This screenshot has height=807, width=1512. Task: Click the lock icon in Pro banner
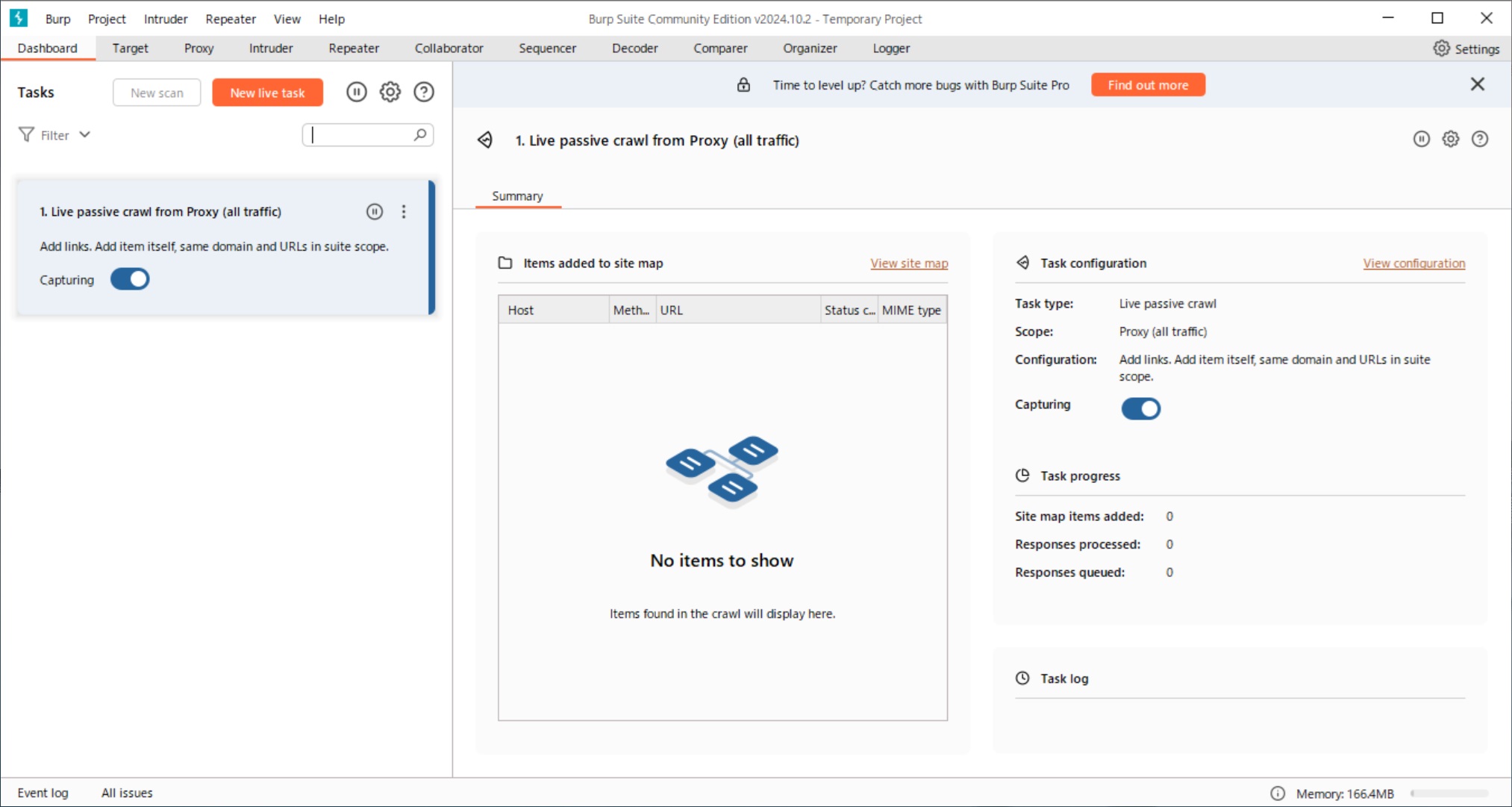click(x=743, y=84)
